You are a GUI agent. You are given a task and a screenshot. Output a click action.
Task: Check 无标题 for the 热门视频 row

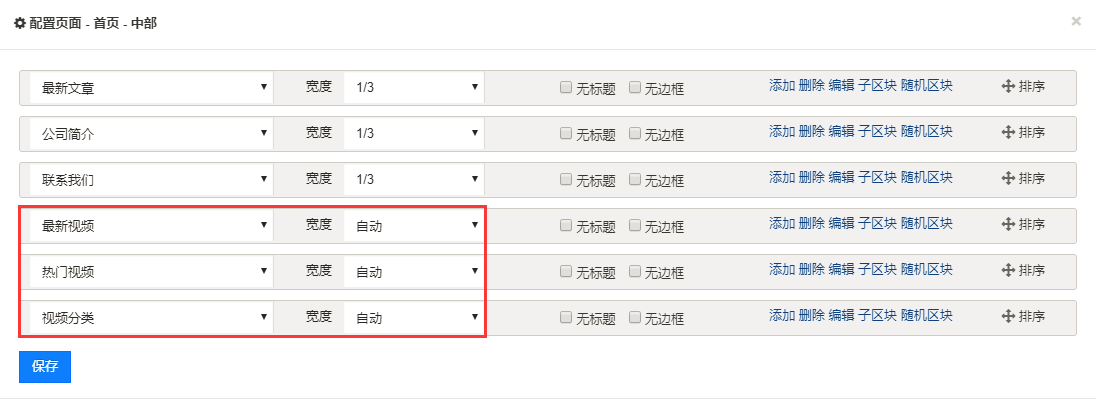(565, 271)
